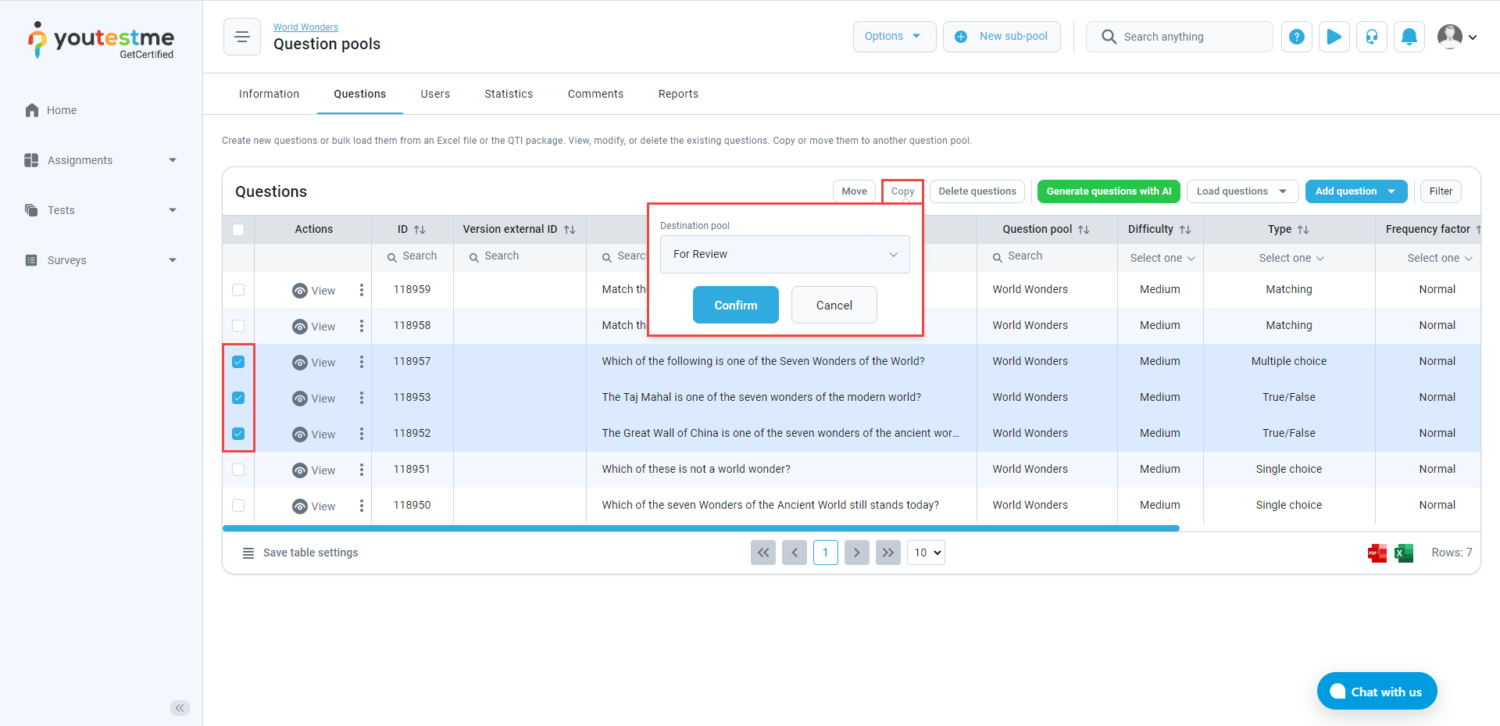
Task: Open the three-dot actions menu for question 118951
Action: [x=362, y=470]
